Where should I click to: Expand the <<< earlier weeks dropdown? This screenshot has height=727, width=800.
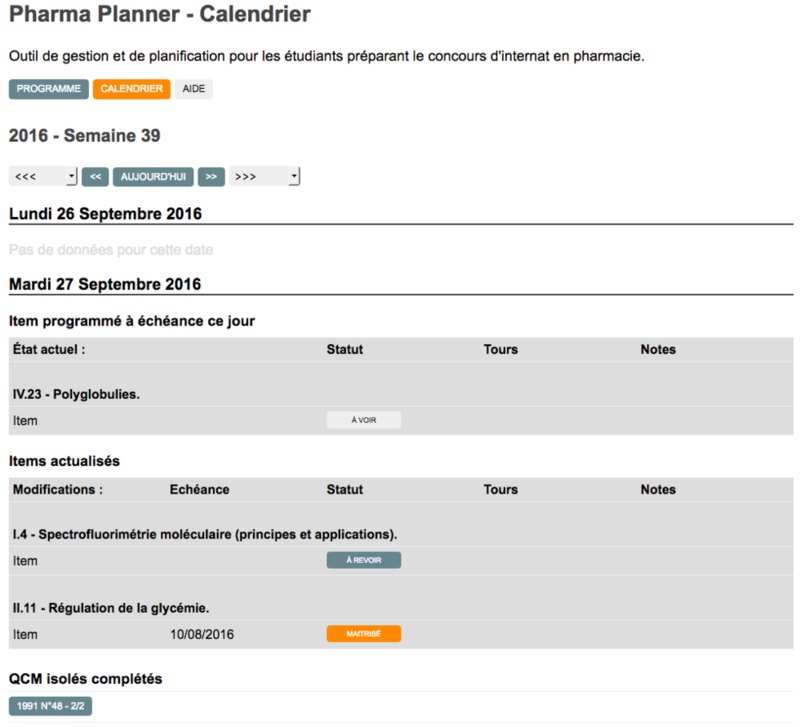click(x=43, y=177)
